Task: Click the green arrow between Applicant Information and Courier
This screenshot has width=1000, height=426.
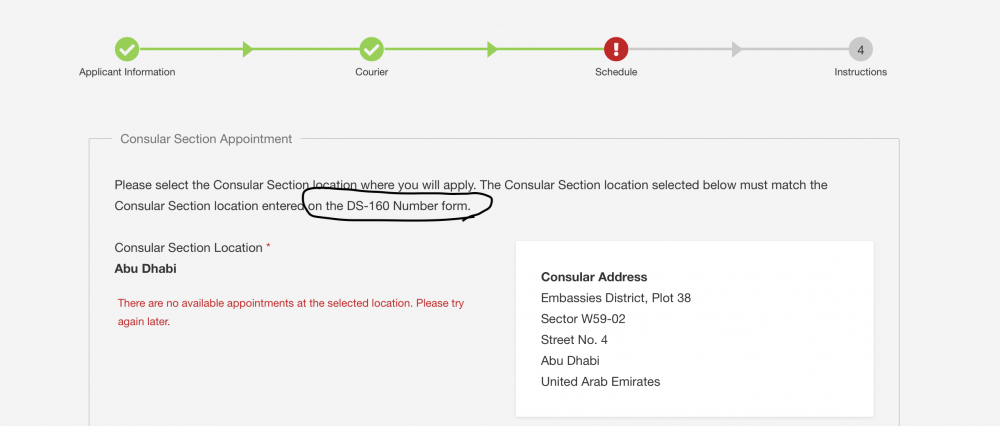Action: tap(248, 49)
